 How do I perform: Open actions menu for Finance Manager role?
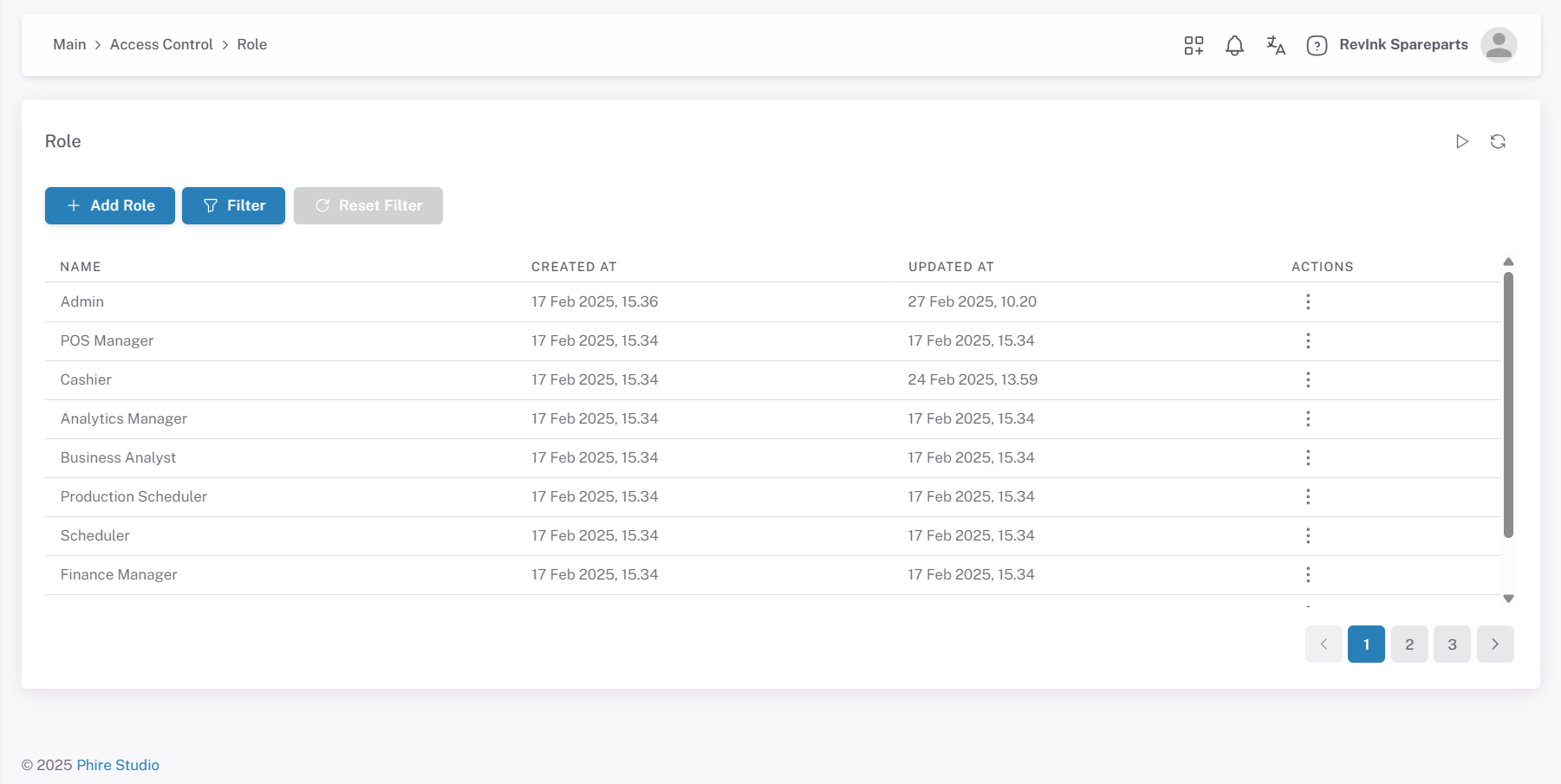click(x=1308, y=574)
